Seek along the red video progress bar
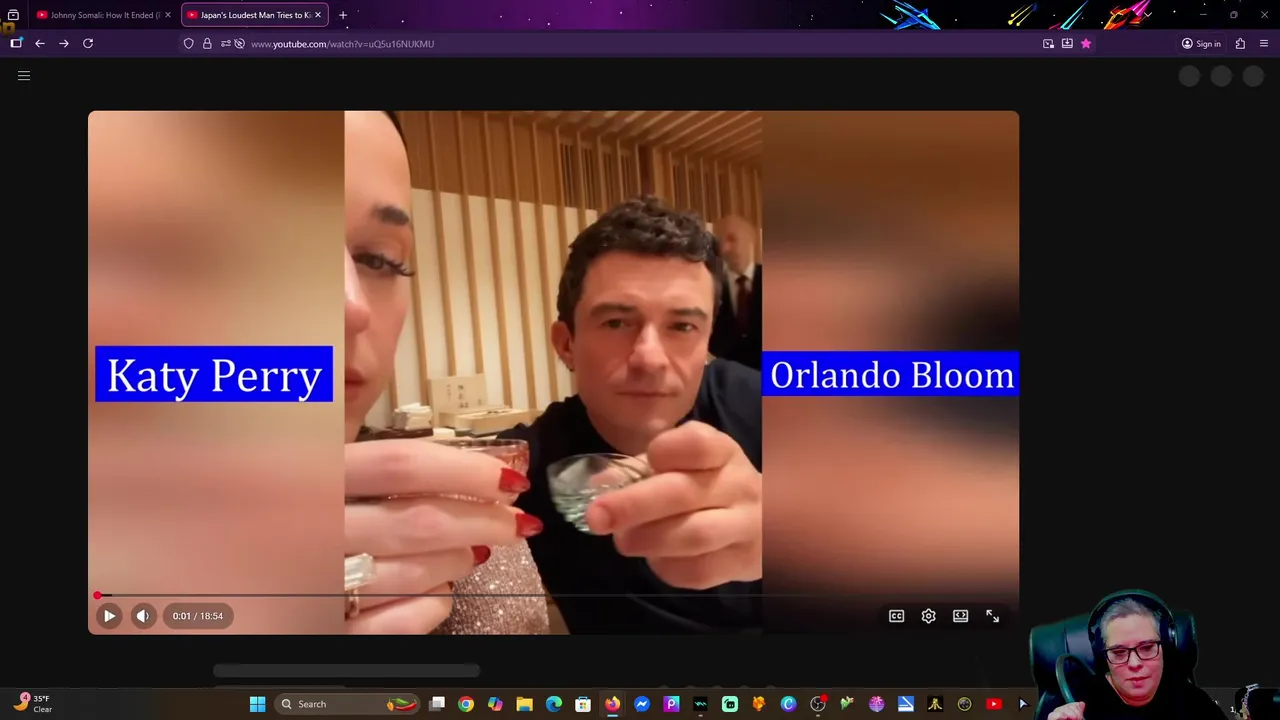The height and width of the screenshot is (720, 1280). coord(554,596)
